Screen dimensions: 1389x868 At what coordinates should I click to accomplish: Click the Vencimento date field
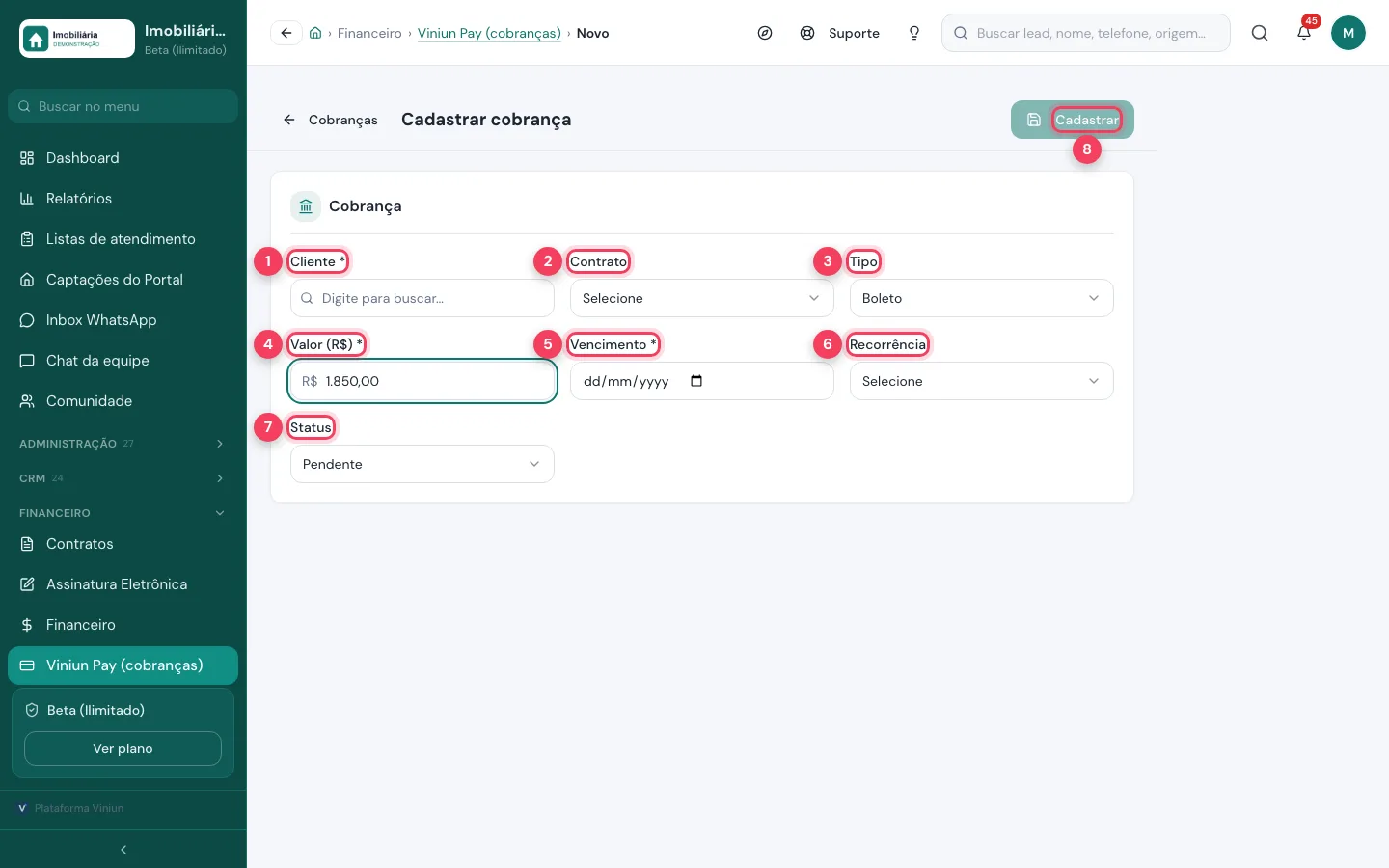[x=701, y=381]
